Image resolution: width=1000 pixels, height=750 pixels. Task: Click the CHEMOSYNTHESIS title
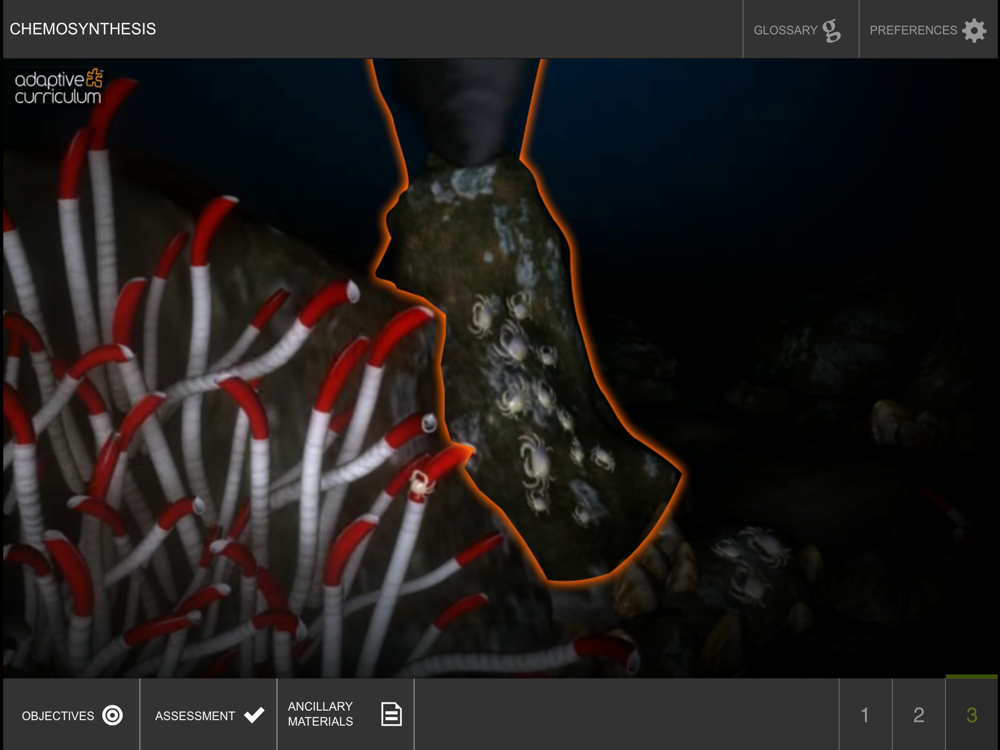pyautogui.click(x=83, y=29)
